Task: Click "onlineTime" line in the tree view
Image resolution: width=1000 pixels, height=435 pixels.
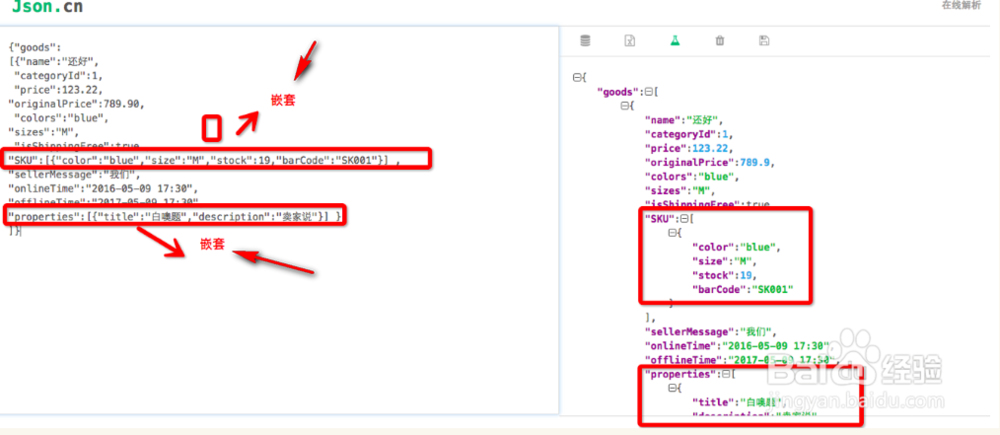Action: pyautogui.click(x=740, y=346)
